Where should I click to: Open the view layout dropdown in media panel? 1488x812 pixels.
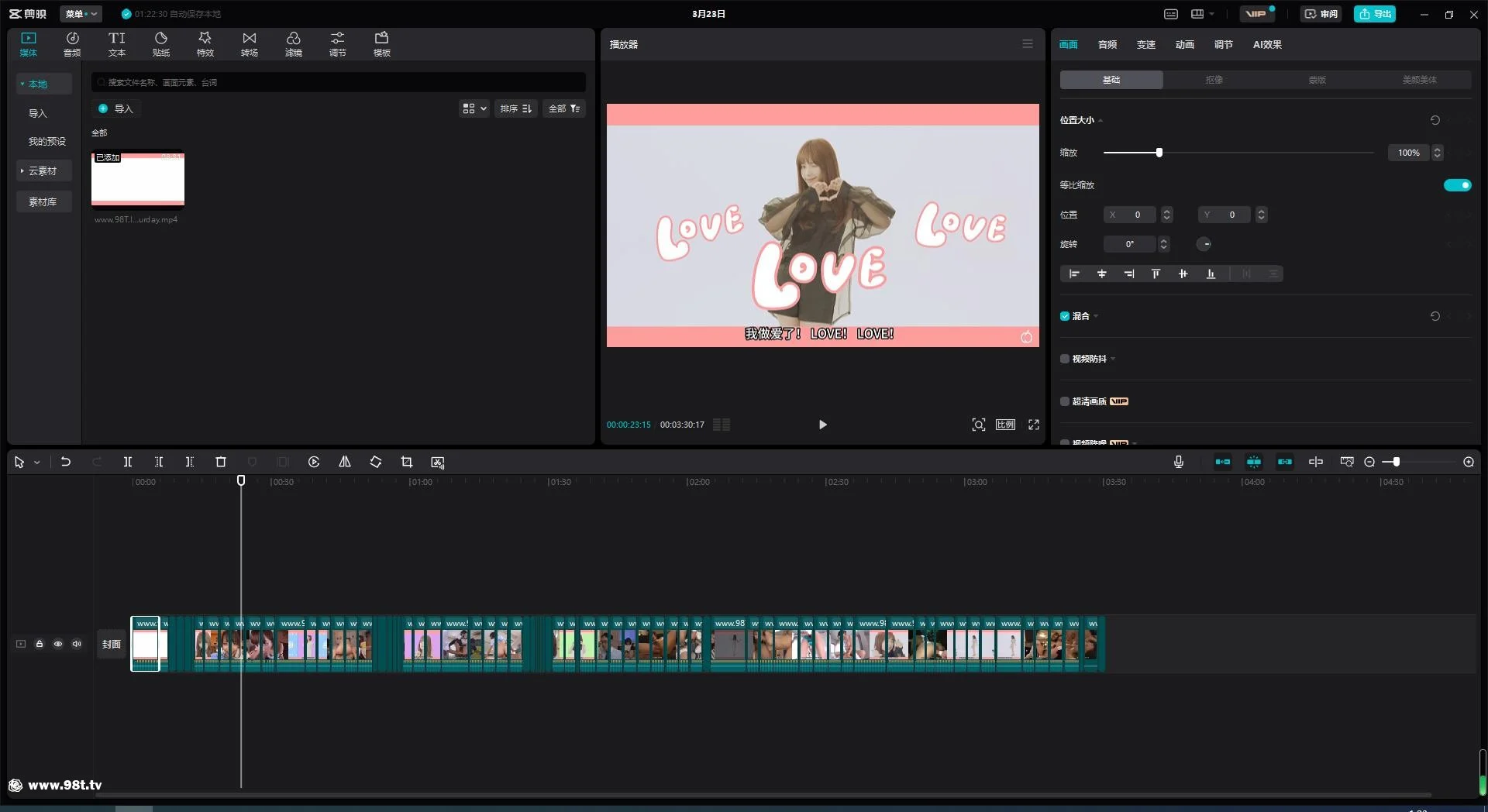click(x=474, y=108)
